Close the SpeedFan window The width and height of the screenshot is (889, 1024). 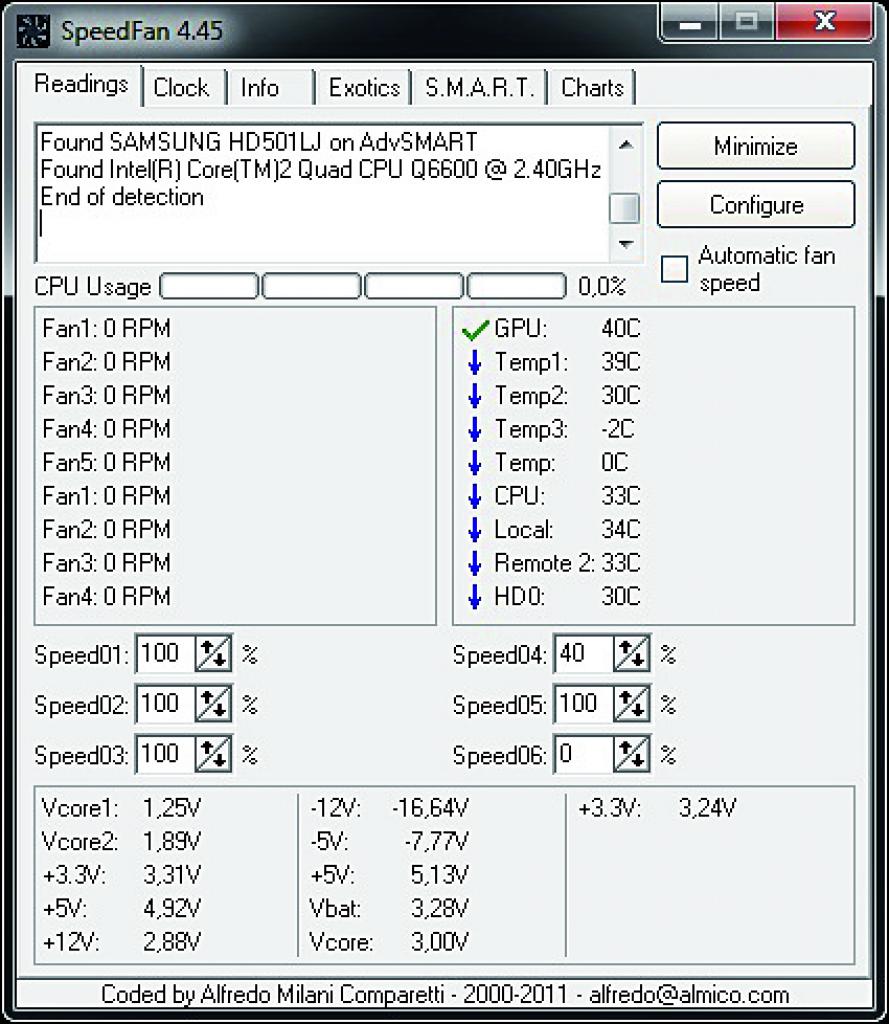tap(825, 24)
